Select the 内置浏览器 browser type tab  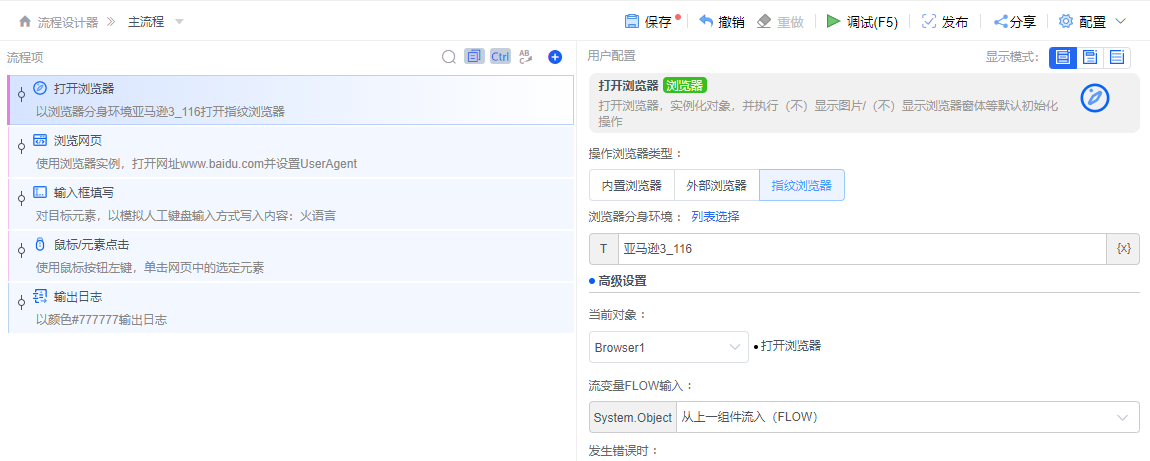click(x=631, y=185)
